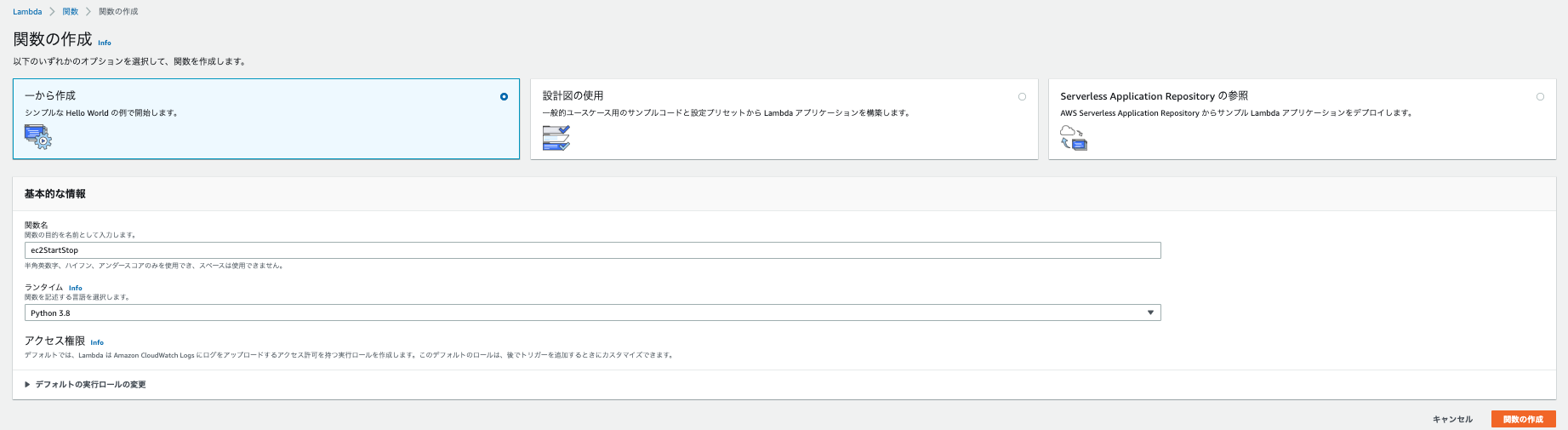Click the blueprint checklist icon
The width and height of the screenshot is (1568, 430).
(556, 138)
